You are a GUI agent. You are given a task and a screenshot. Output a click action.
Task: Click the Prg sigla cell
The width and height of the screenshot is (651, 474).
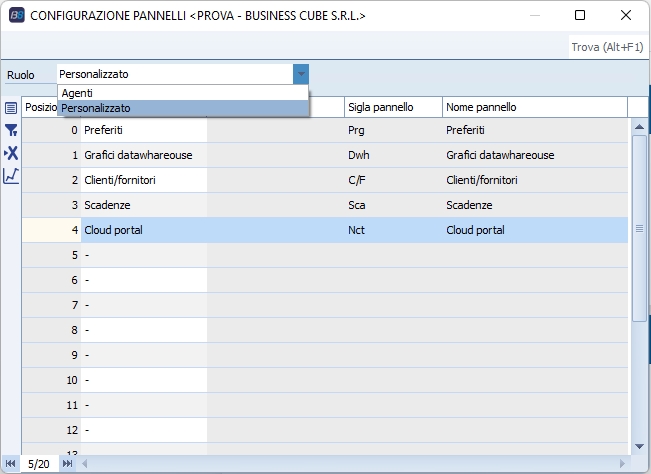coord(393,130)
